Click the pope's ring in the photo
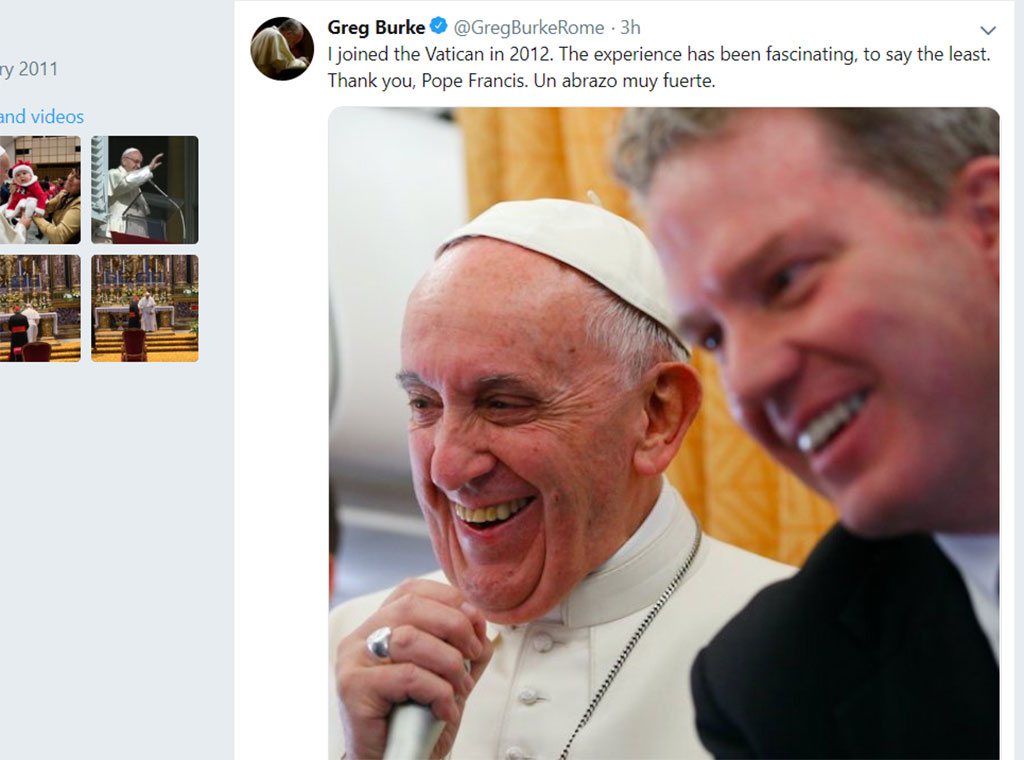 (x=380, y=645)
